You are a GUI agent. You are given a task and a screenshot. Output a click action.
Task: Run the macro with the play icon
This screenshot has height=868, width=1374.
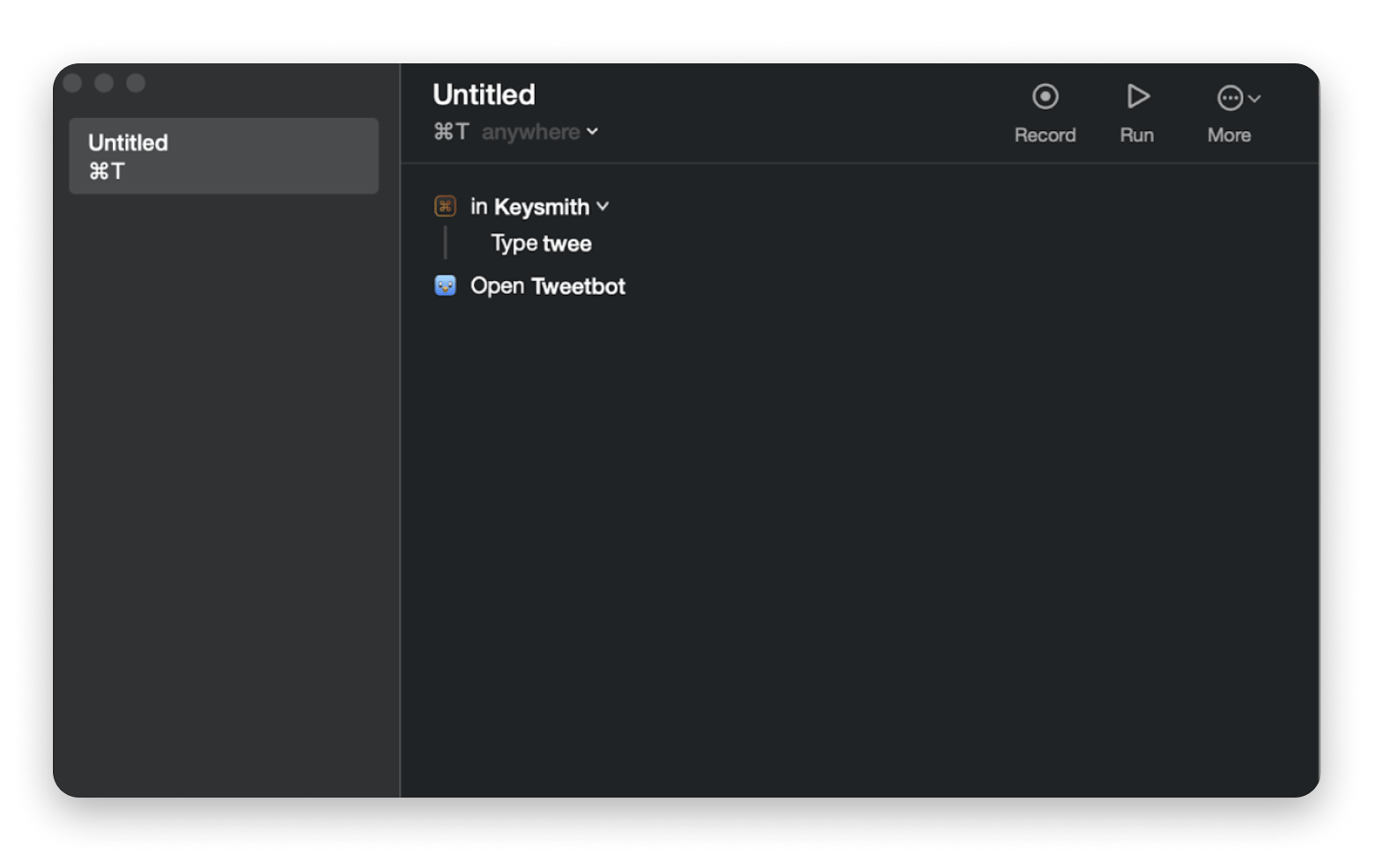click(x=1137, y=97)
